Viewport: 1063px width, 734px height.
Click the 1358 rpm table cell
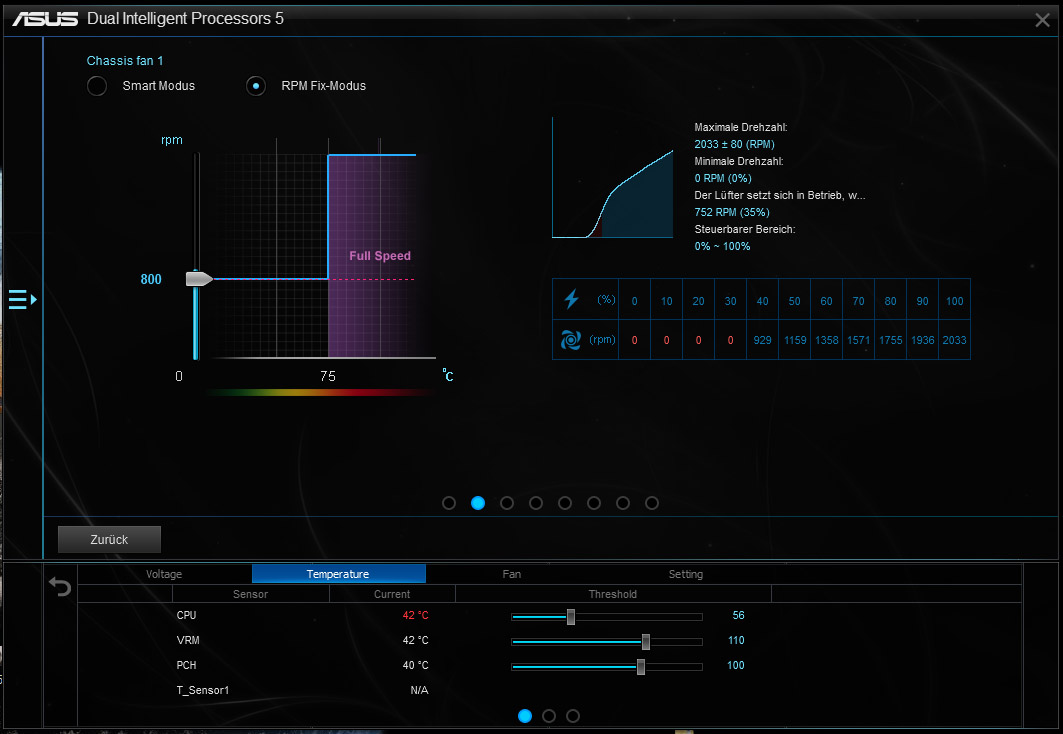pos(826,340)
